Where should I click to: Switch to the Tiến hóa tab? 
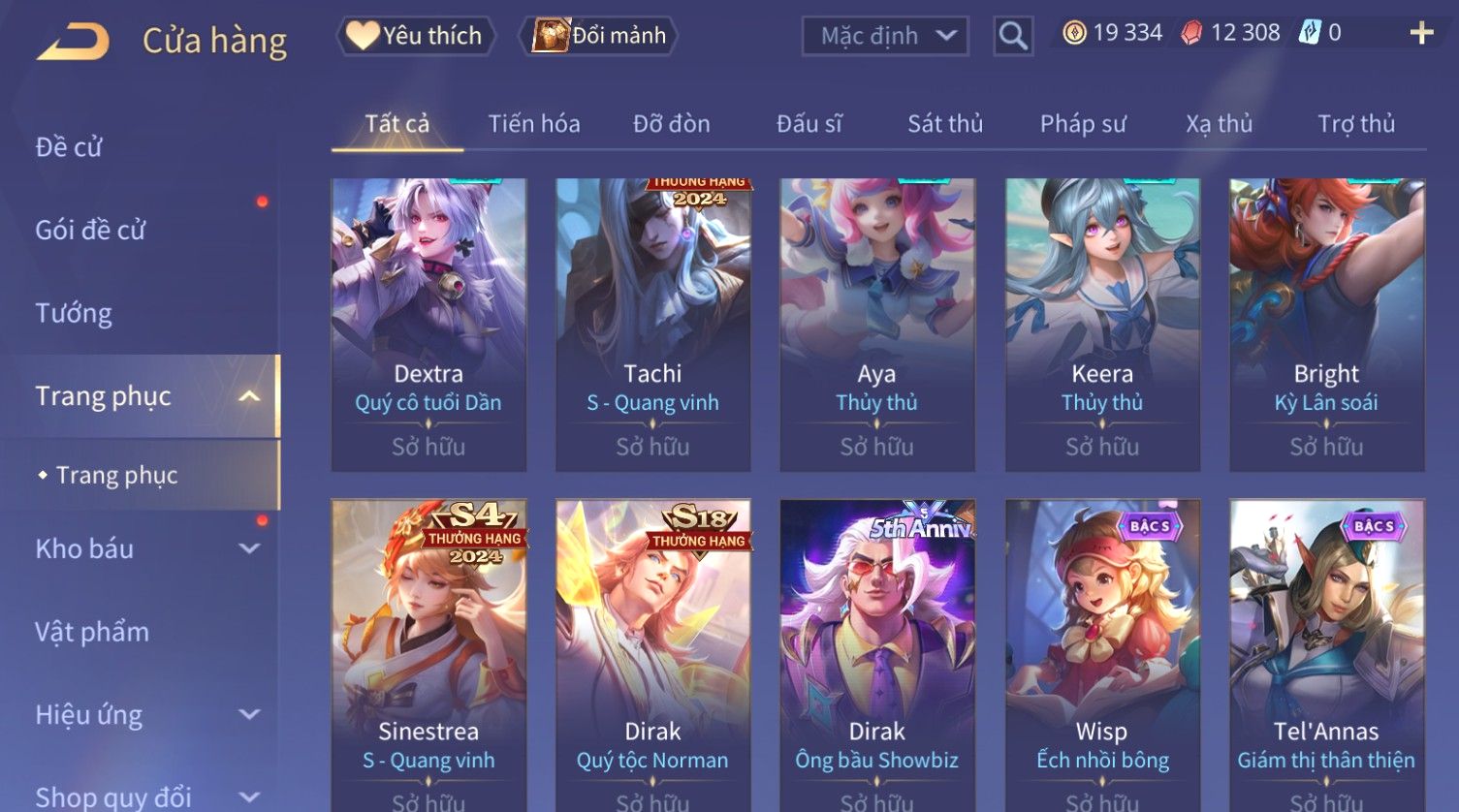(x=534, y=124)
